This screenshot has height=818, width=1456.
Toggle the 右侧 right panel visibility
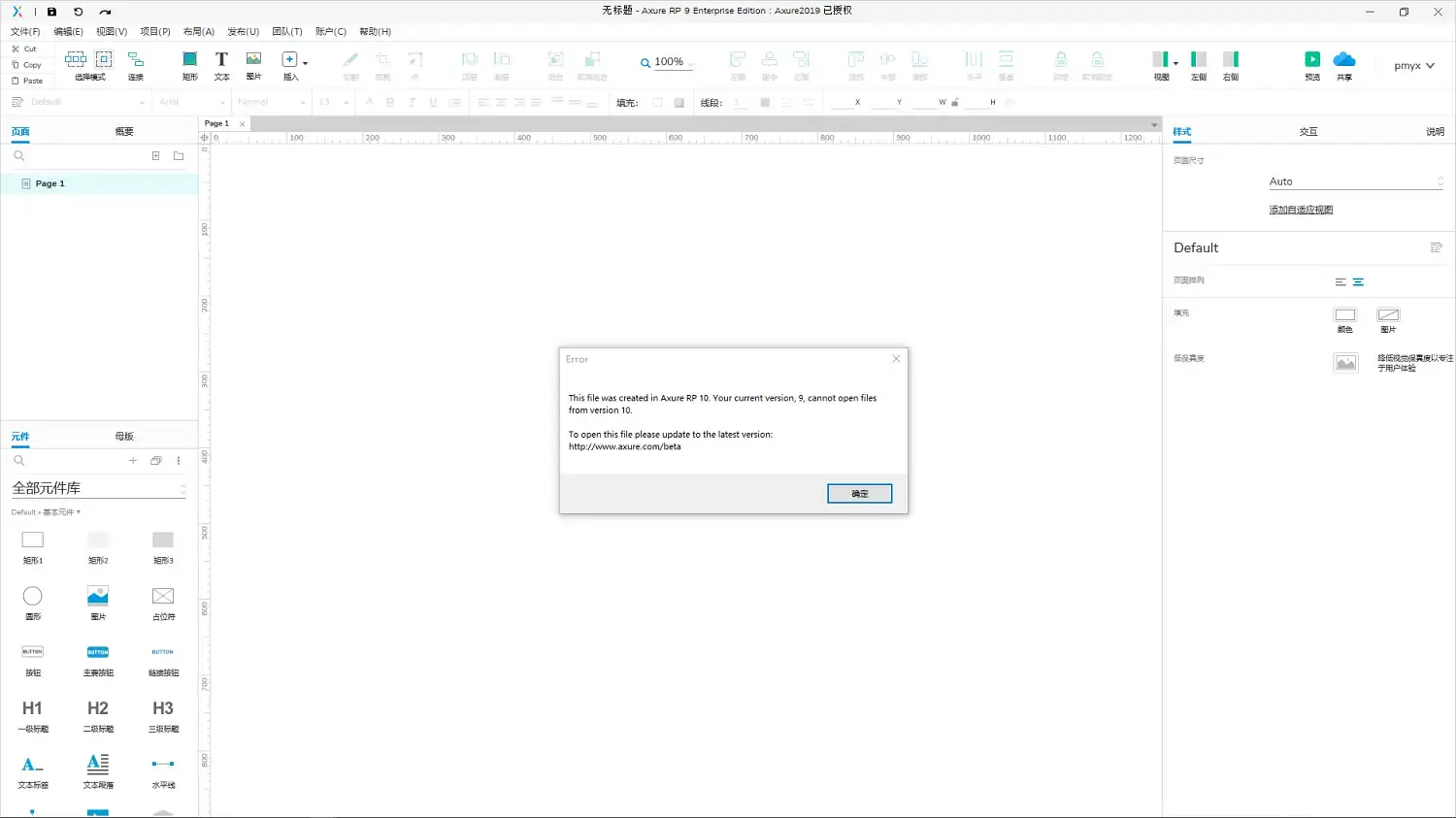pos(1230,60)
